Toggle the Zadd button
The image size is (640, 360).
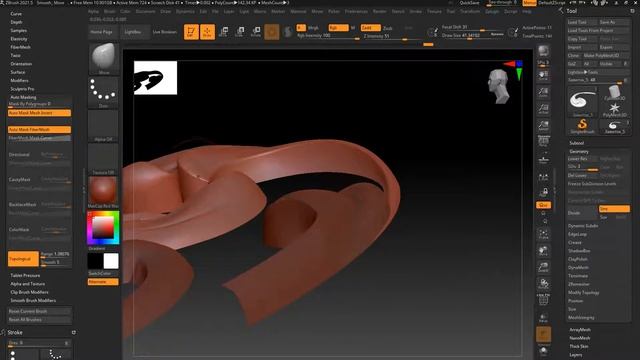(x=371, y=28)
